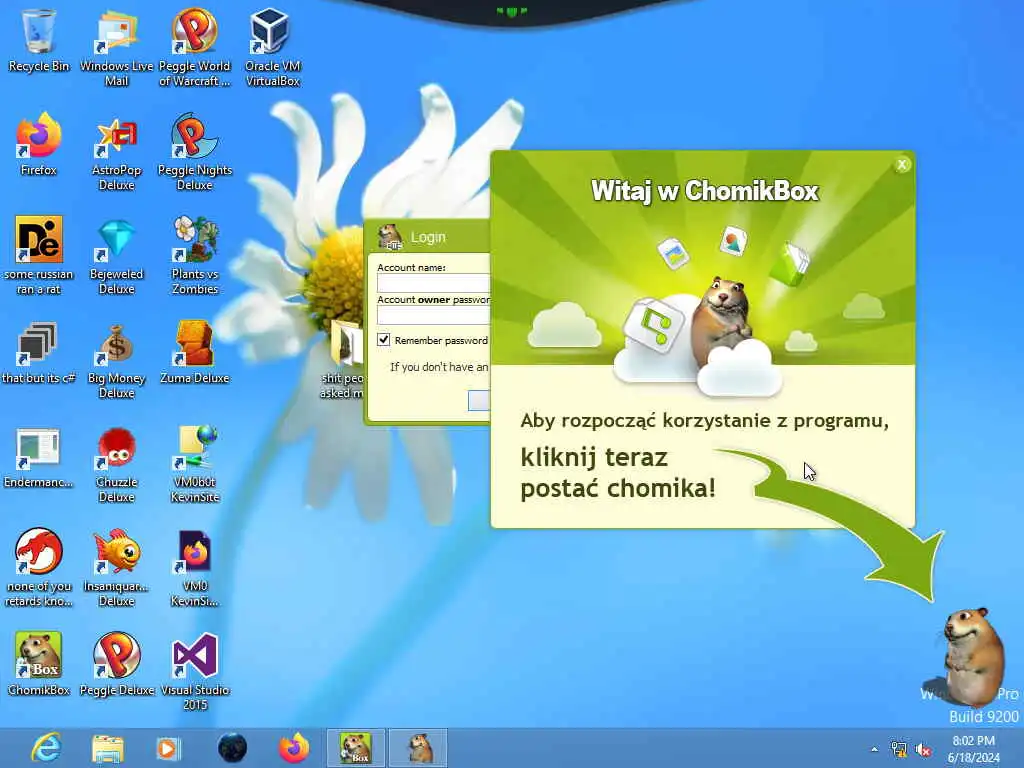Click the button in Login dialog
Viewport: 1024px width, 768px height.
pos(479,400)
